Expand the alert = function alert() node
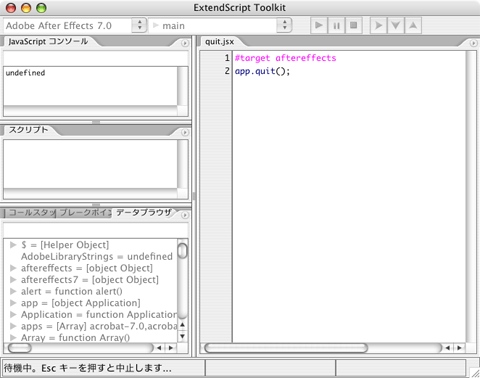This screenshot has height=378, width=480. click(13, 291)
